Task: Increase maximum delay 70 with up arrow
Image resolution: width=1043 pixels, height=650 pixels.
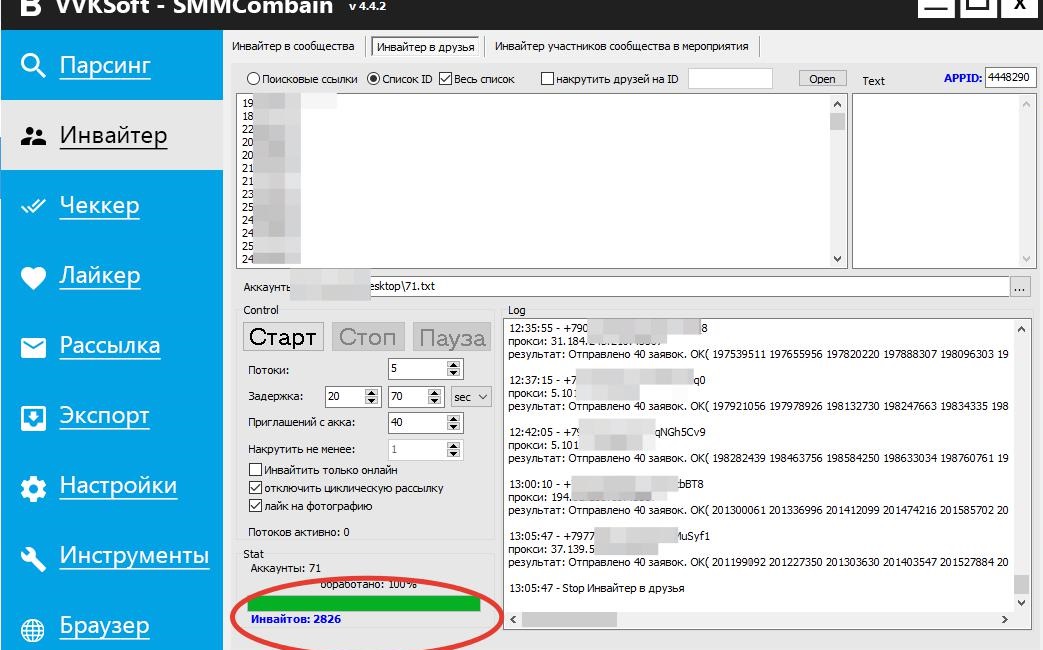Action: click(x=434, y=392)
